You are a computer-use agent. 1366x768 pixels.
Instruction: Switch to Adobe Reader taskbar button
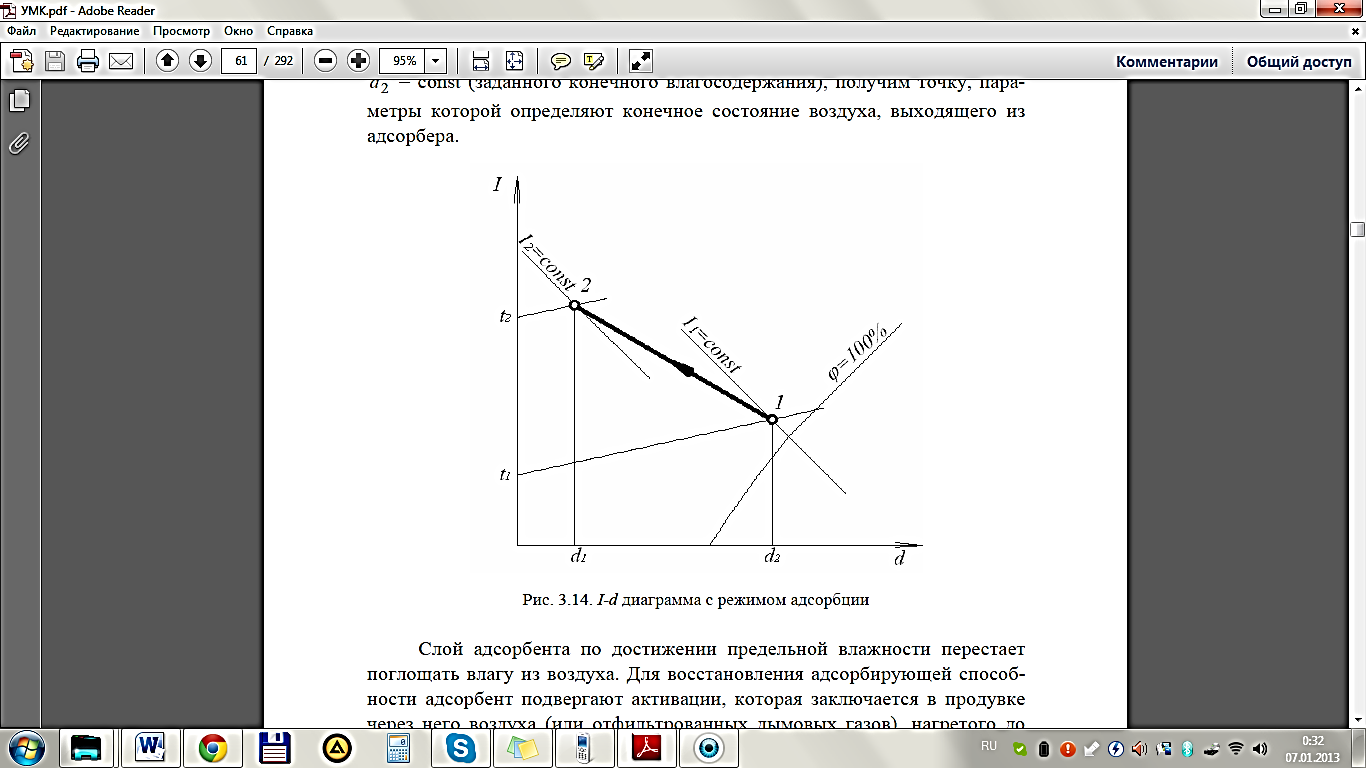point(647,747)
